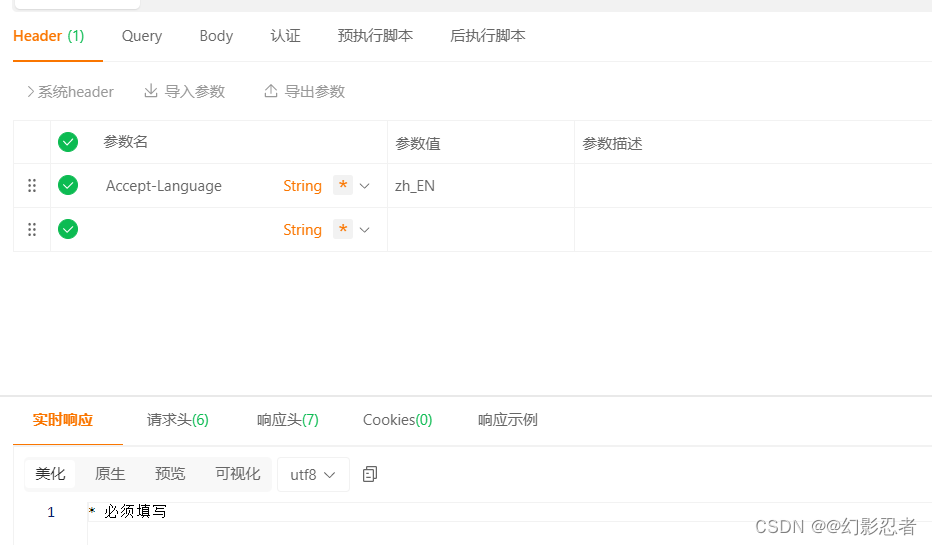Viewport: 932px width, 545px height.
Task: Click the drag handle of the empty row
Action: pyautogui.click(x=32, y=229)
